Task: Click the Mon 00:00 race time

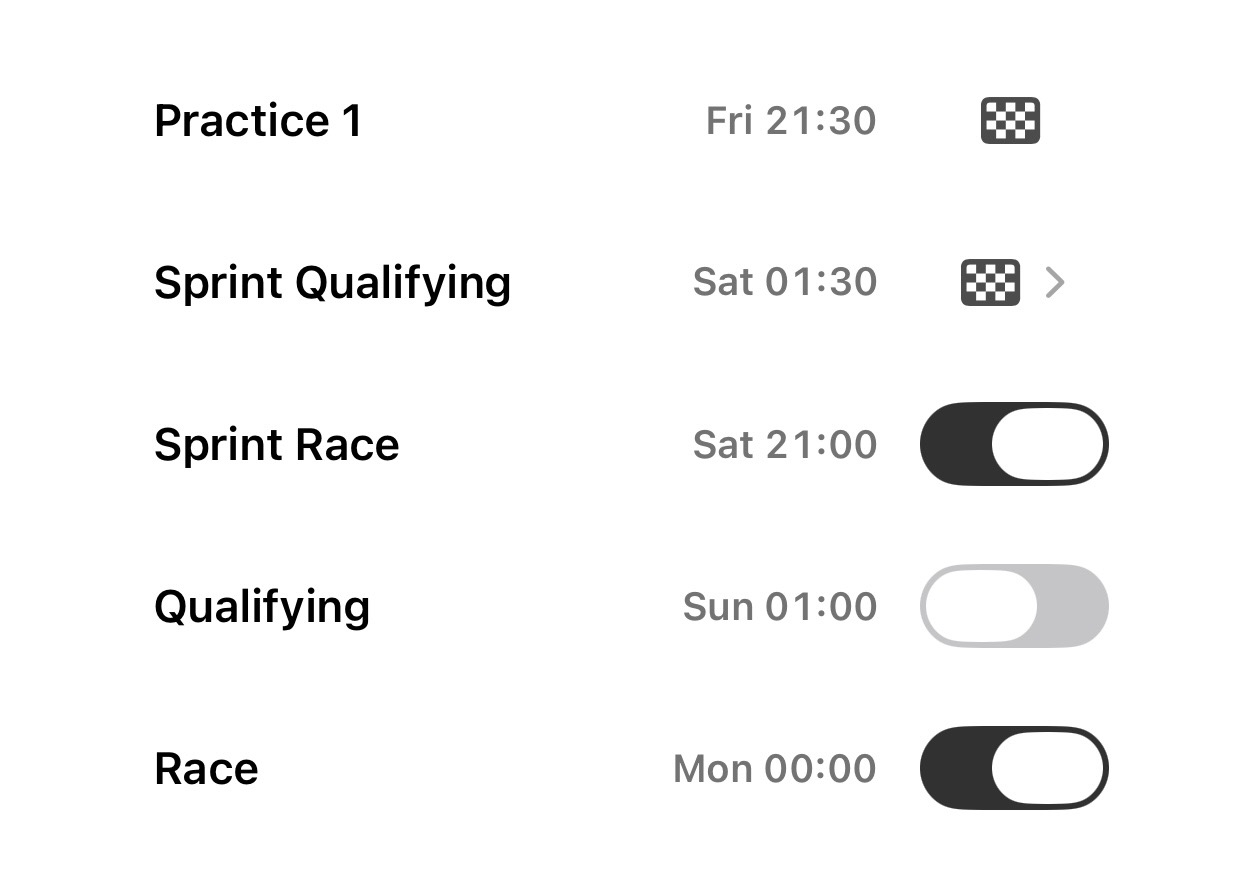Action: point(775,769)
